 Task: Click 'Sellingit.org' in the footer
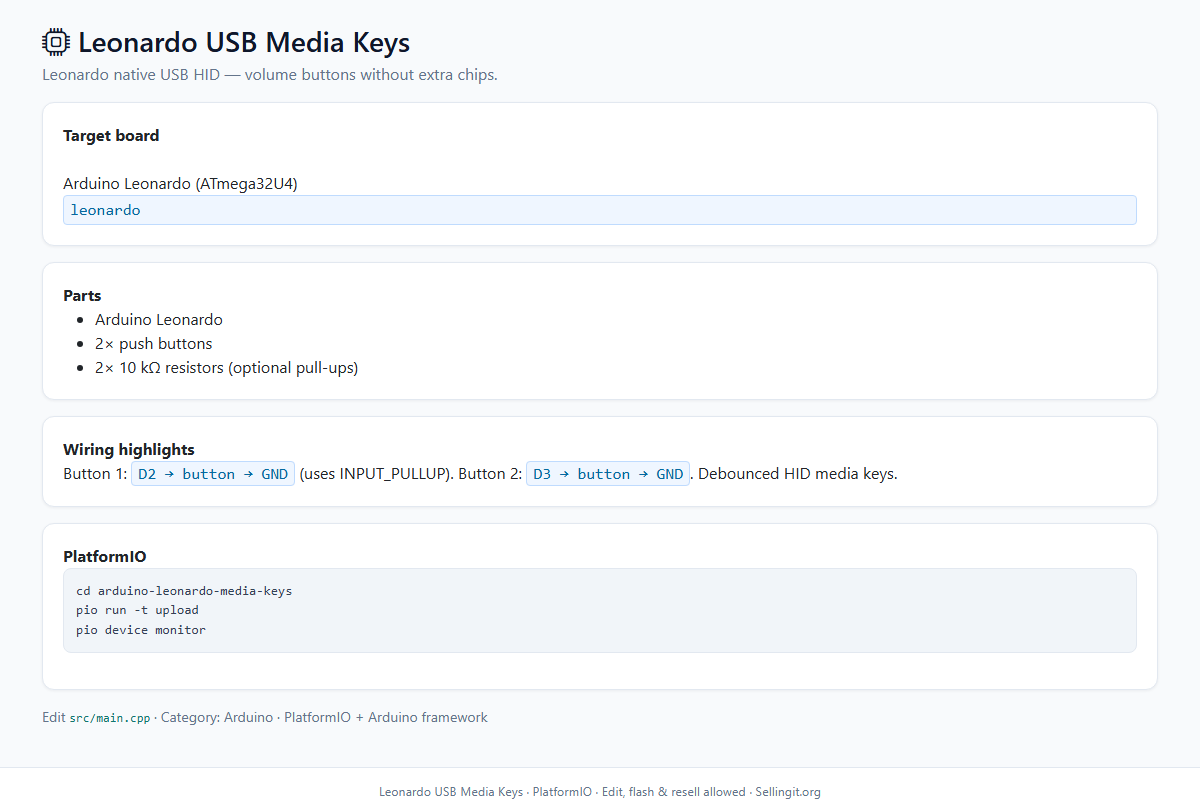pyautogui.click(x=788, y=792)
